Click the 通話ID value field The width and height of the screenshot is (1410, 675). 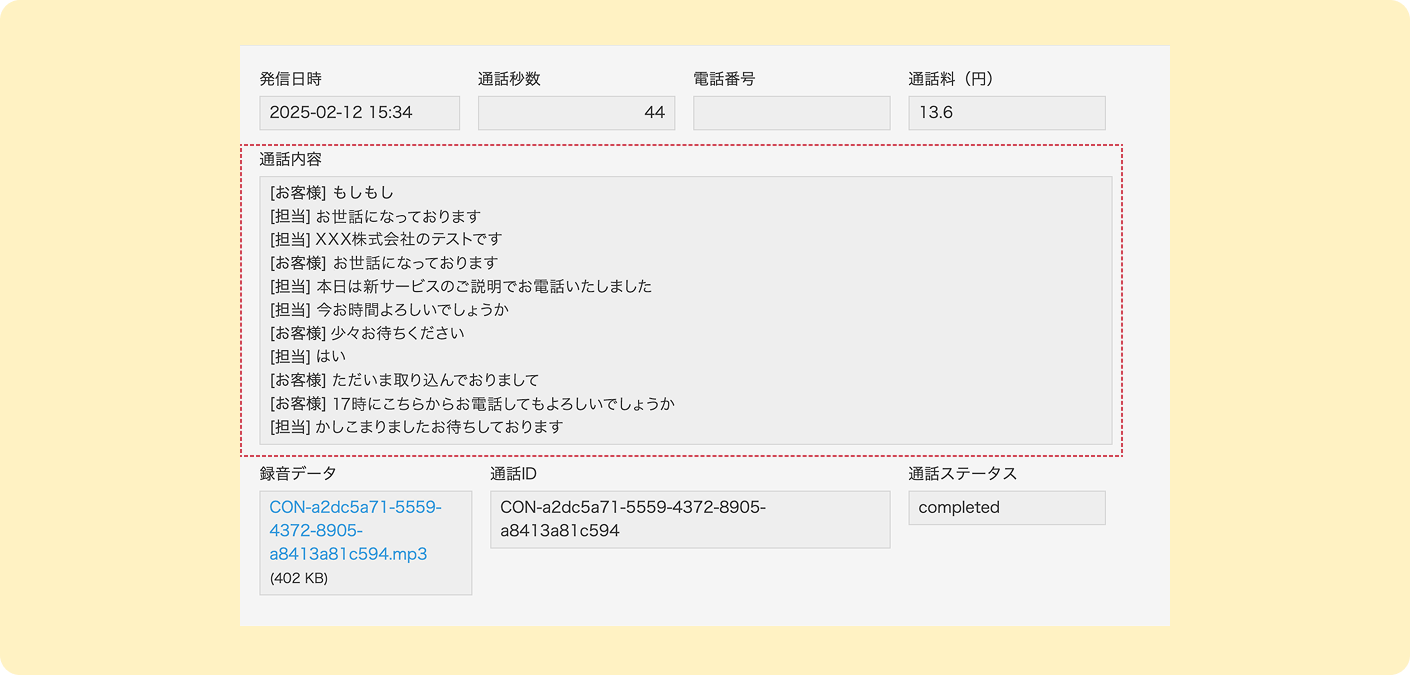point(689,519)
